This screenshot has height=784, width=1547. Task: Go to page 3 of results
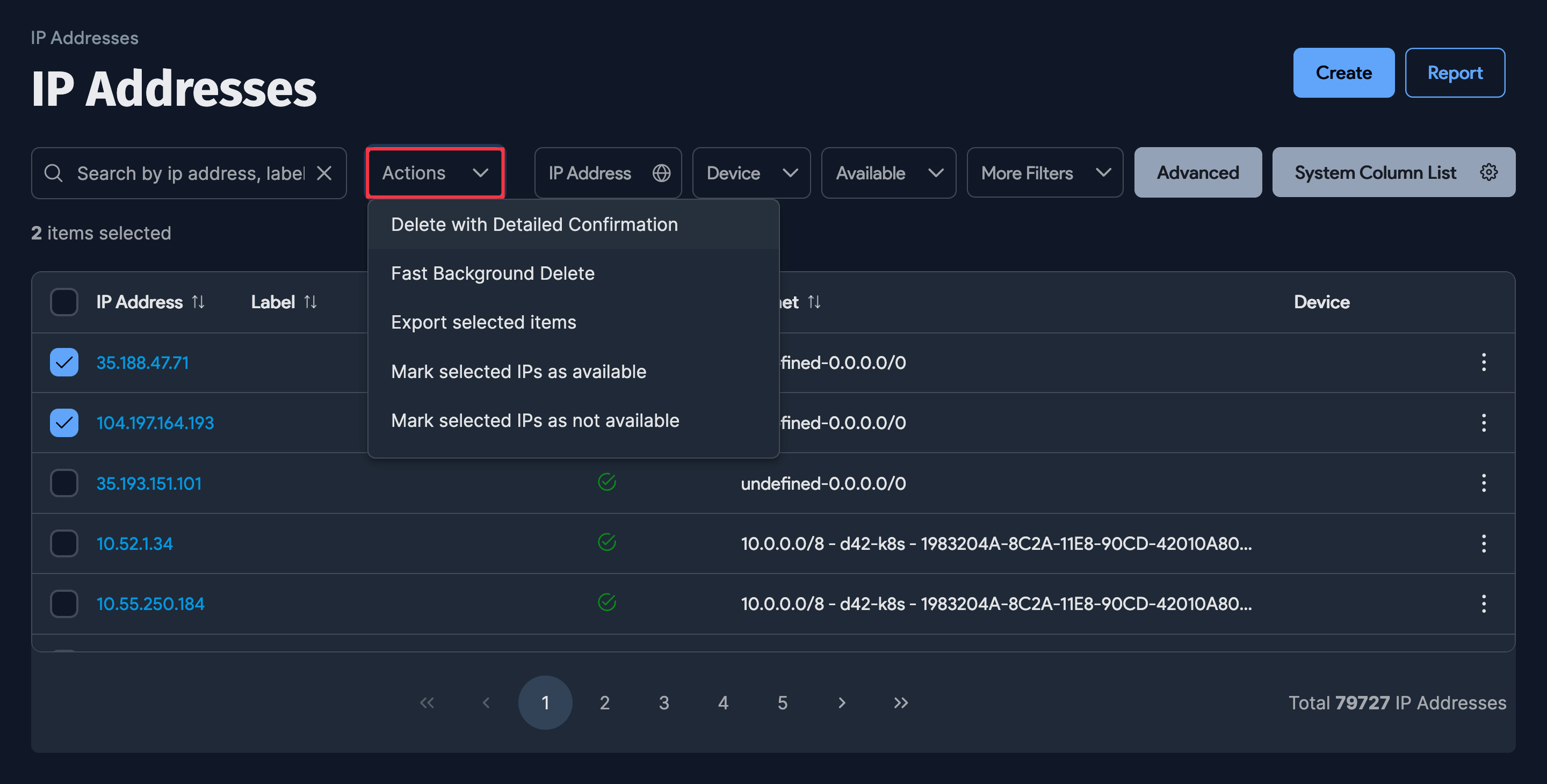coord(663,702)
